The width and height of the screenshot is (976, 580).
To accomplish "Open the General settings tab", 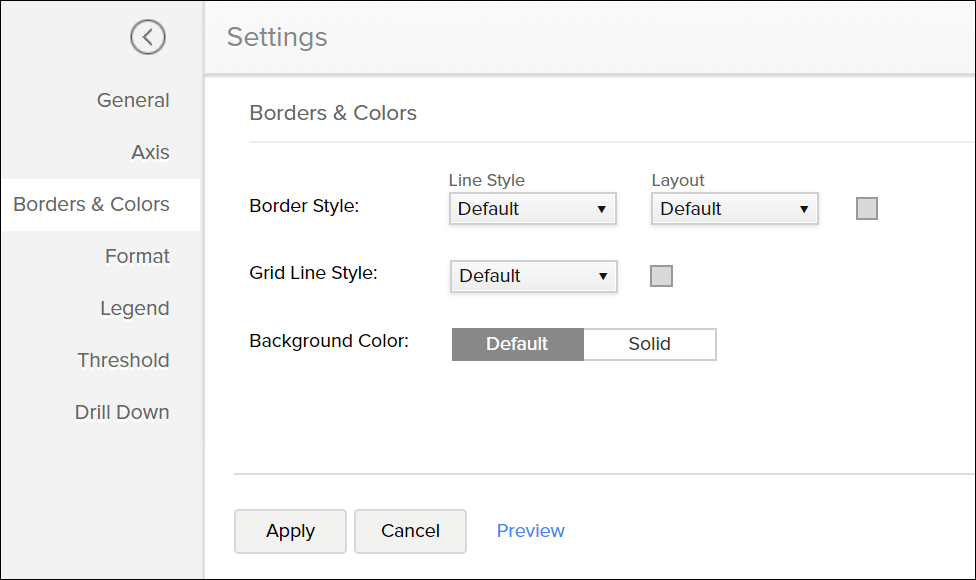I will (x=133, y=100).
